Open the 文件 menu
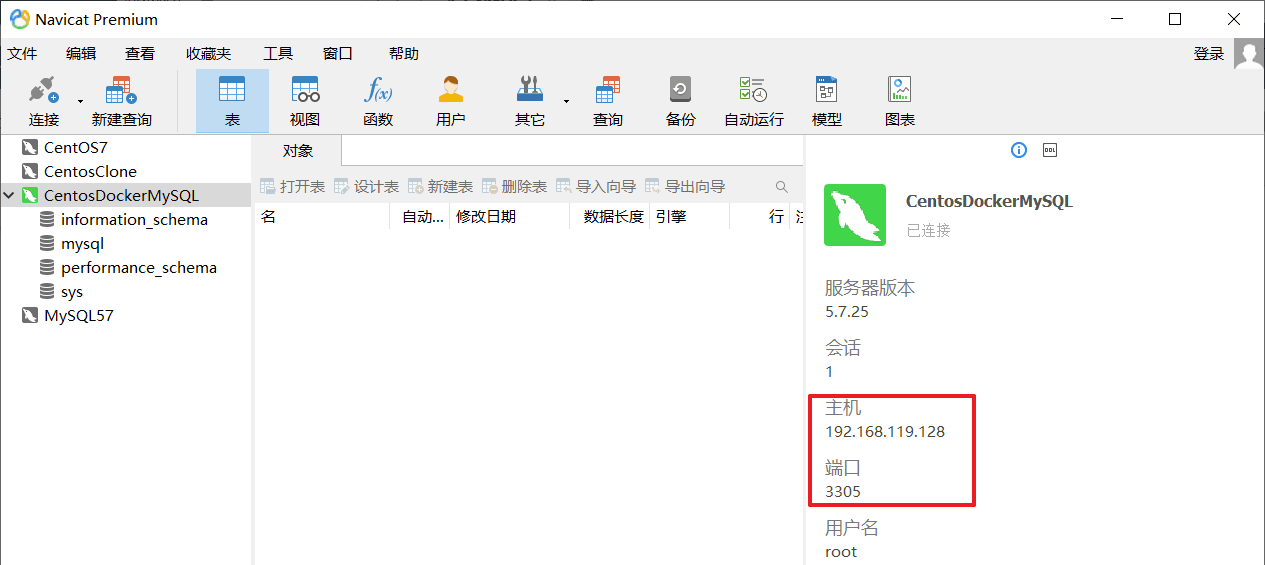Screen dimensions: 1265x565 (x=22, y=54)
